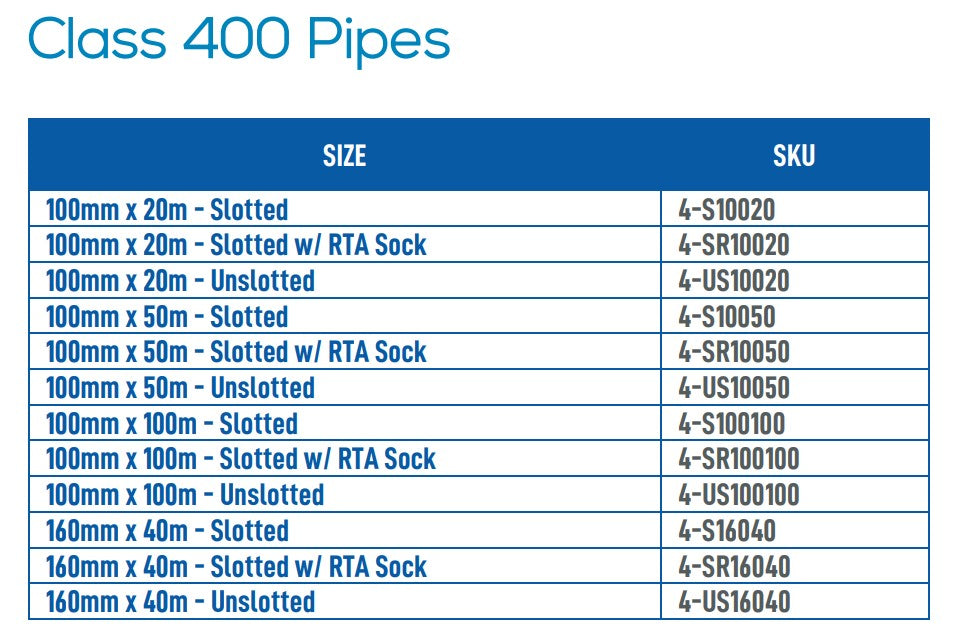This screenshot has width=953, height=640.
Task: Select the SKU column header
Action: (794, 155)
